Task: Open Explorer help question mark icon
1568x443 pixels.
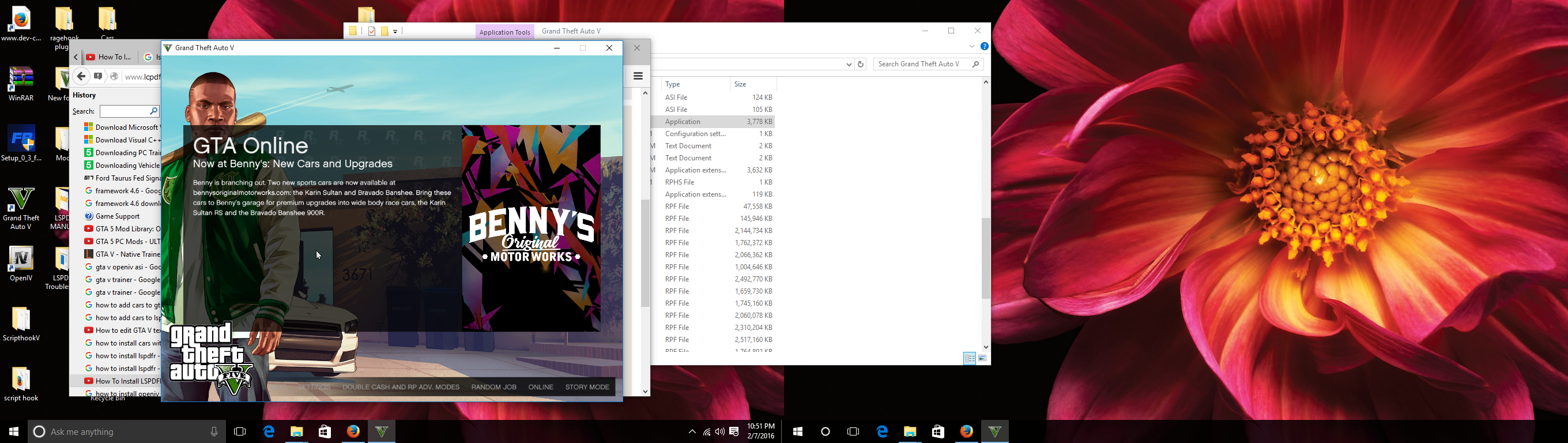Action: (984, 46)
